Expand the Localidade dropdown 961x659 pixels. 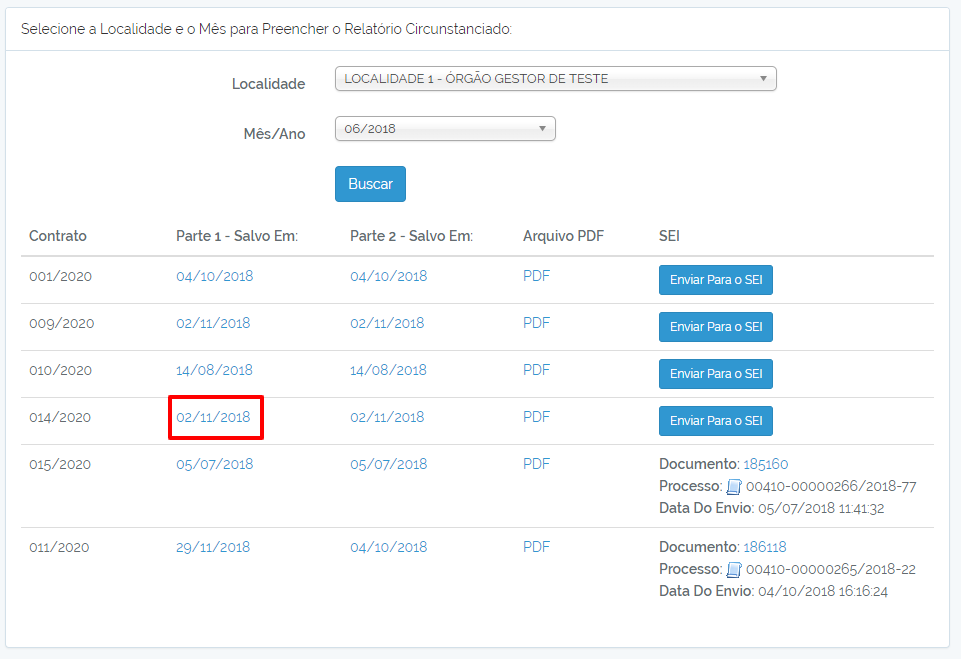[555, 78]
